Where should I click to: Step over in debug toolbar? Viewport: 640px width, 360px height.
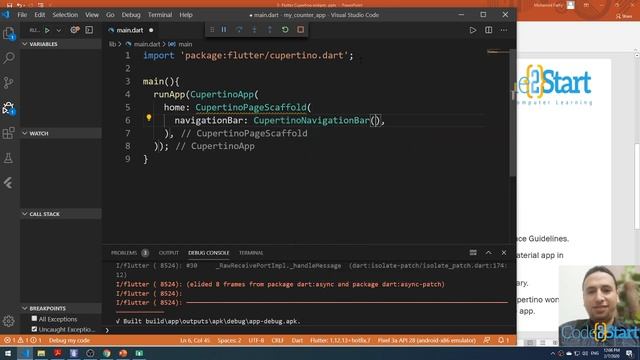(x=239, y=30)
